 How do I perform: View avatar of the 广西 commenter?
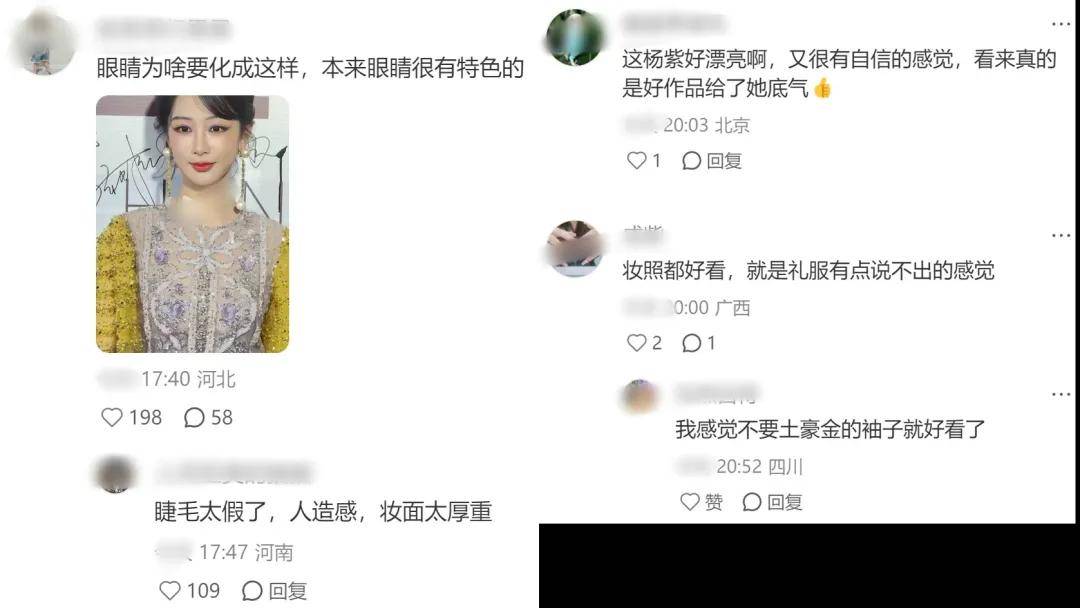point(575,248)
